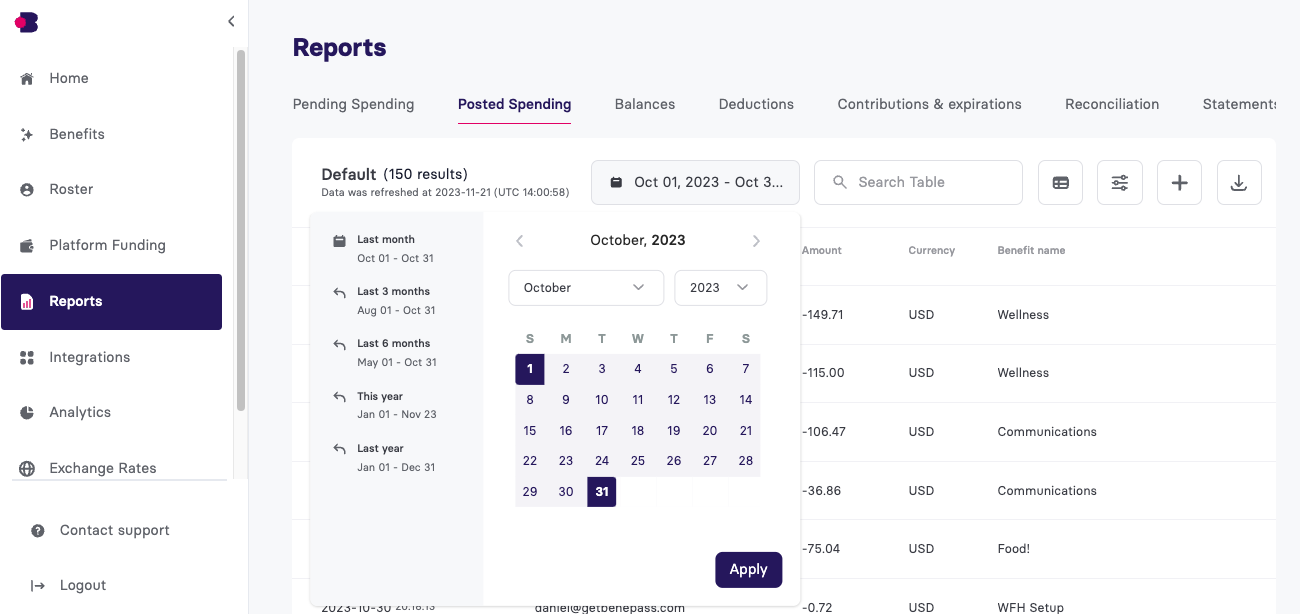Image resolution: width=1300 pixels, height=614 pixels.
Task: Click the WFH Setup benefit cell
Action: [x=1031, y=607]
